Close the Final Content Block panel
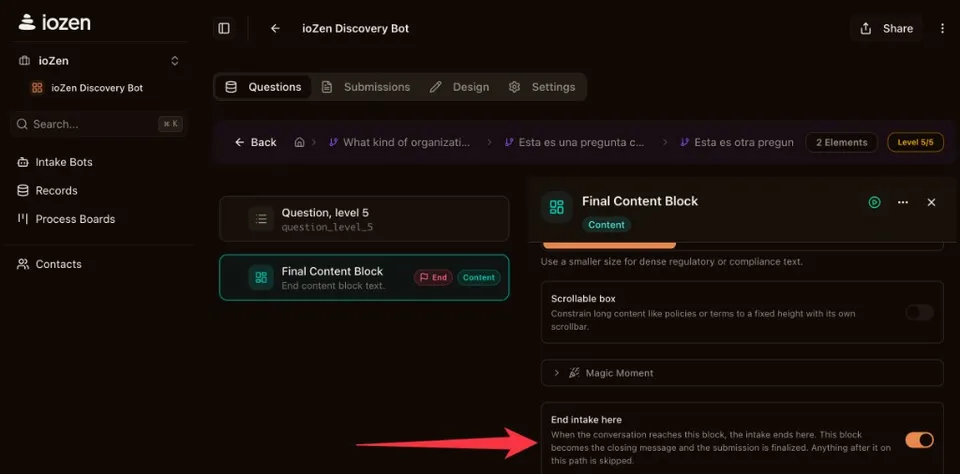 point(931,202)
